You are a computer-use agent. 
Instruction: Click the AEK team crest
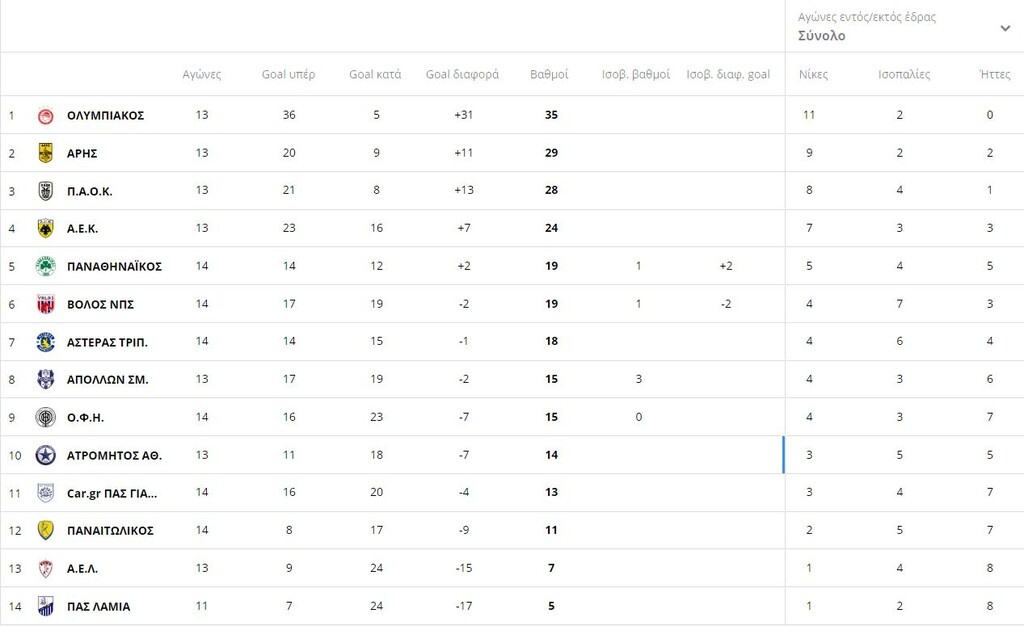pyautogui.click(x=45, y=229)
